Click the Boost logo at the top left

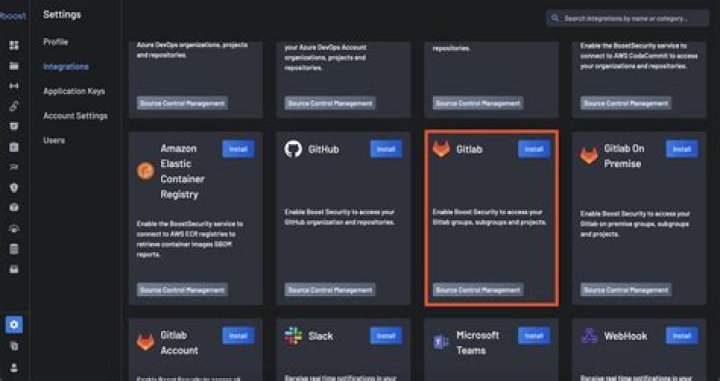[x=13, y=16]
